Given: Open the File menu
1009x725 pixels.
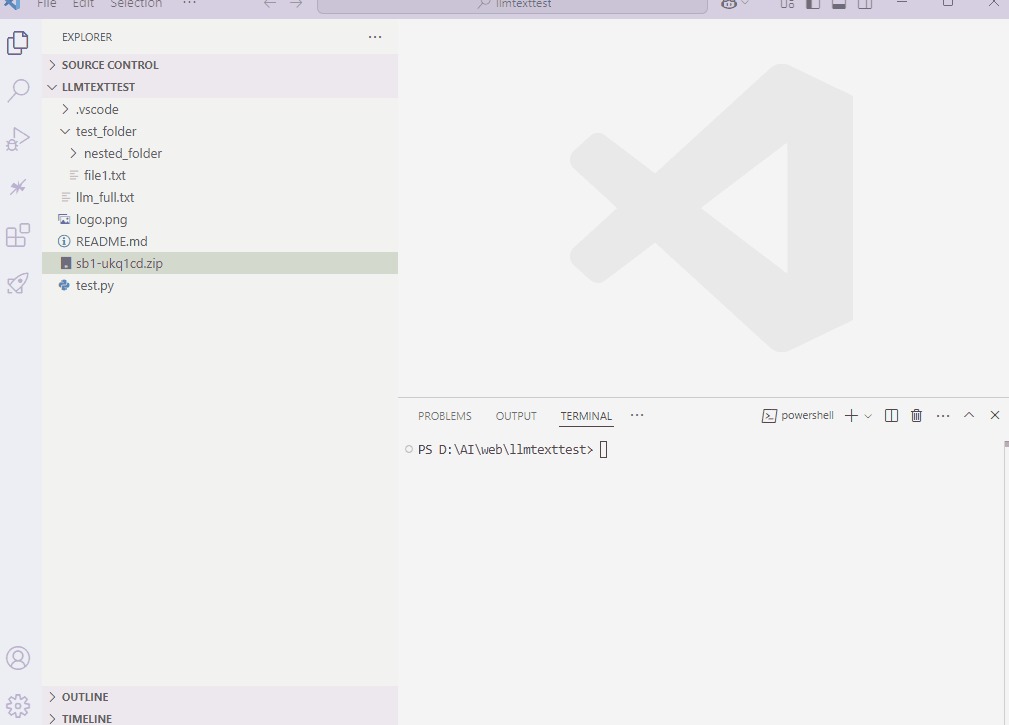Looking at the screenshot, I should pos(46,5).
